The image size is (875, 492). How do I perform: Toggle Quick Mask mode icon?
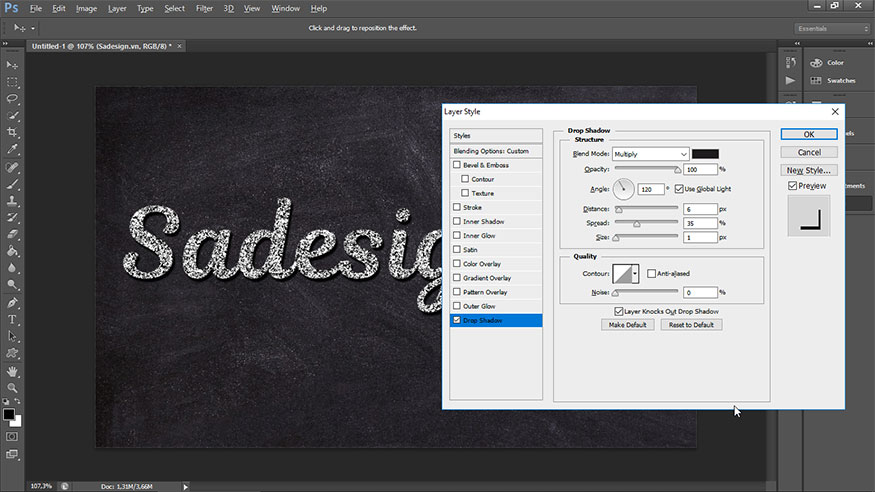coord(12,437)
